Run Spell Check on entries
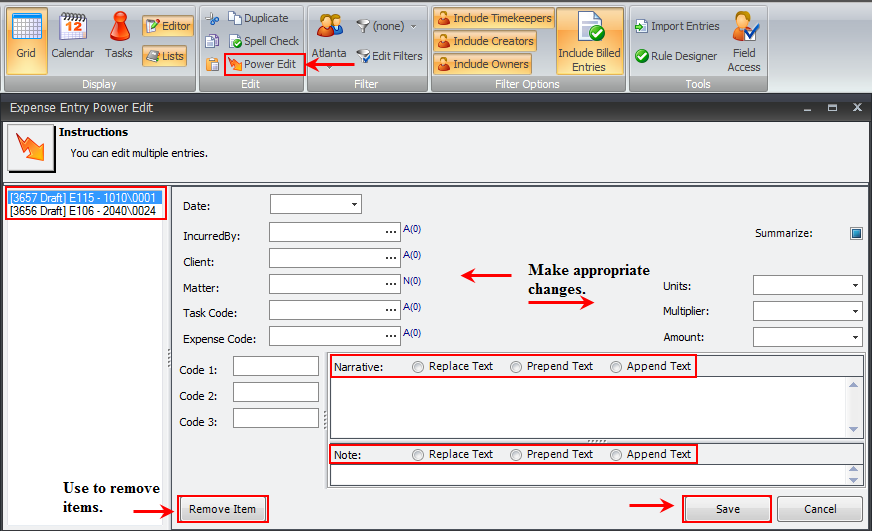 pyautogui.click(x=264, y=41)
